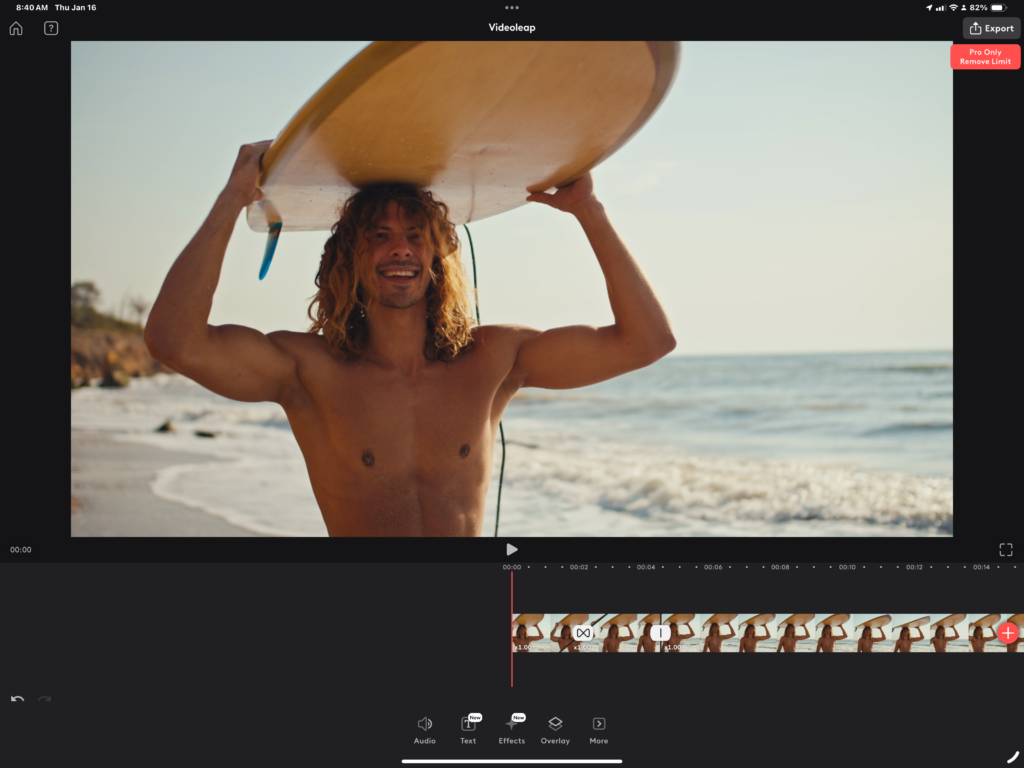Open the Audio tool

point(424,729)
